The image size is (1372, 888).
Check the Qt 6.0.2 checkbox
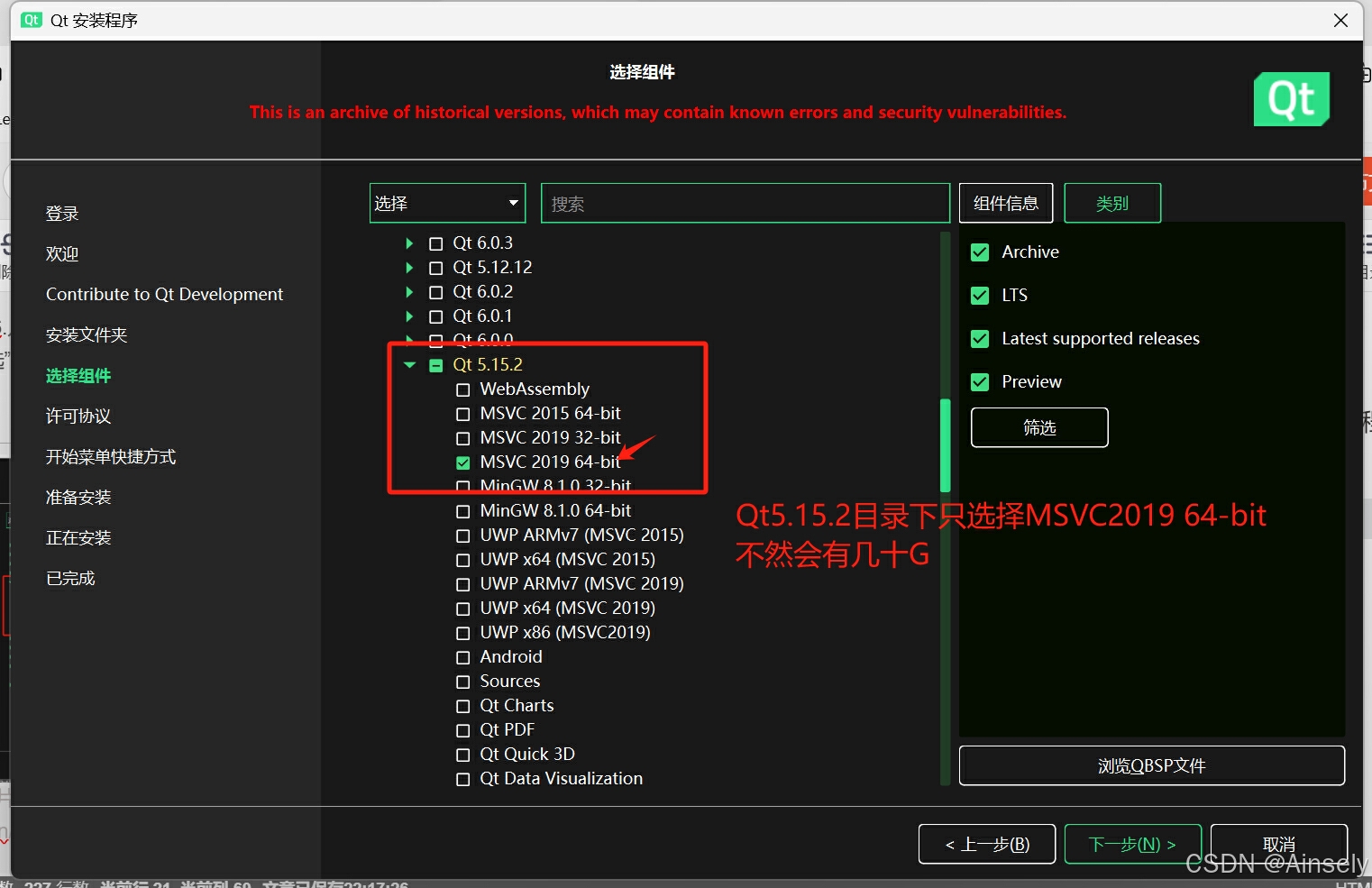coord(436,292)
